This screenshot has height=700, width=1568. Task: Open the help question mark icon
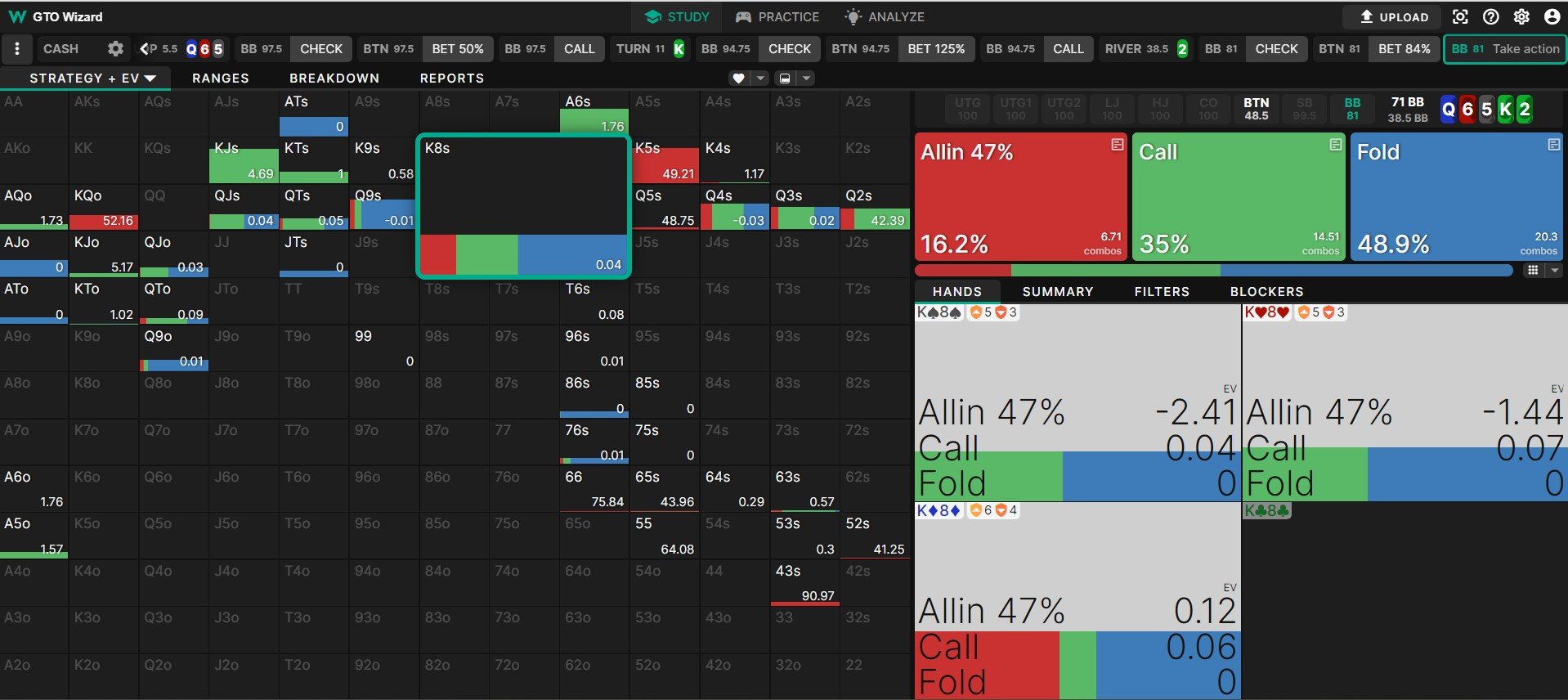point(1491,16)
